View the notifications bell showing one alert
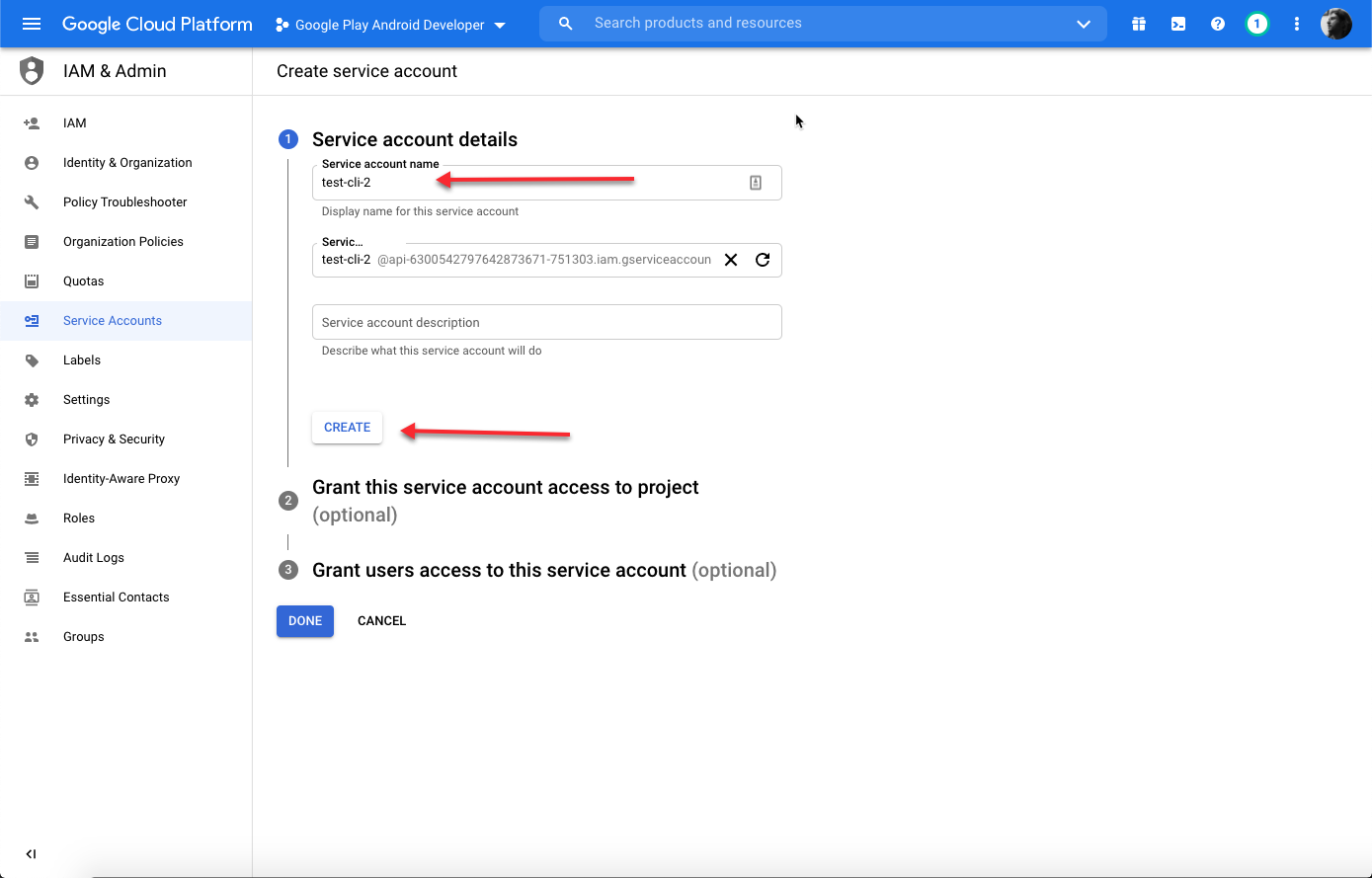 pos(1256,24)
